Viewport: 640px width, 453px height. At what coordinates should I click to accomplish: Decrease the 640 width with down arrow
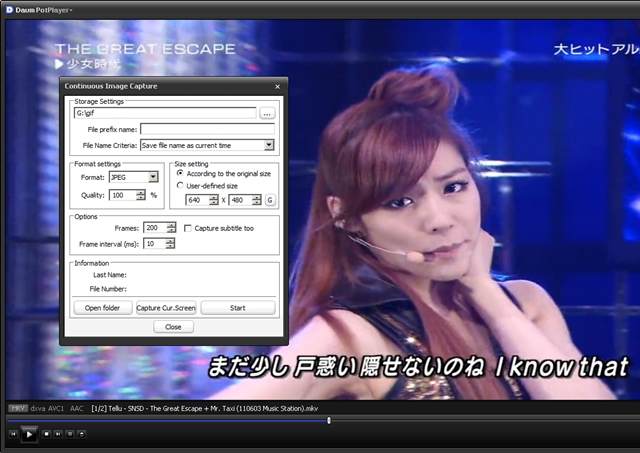(214, 202)
